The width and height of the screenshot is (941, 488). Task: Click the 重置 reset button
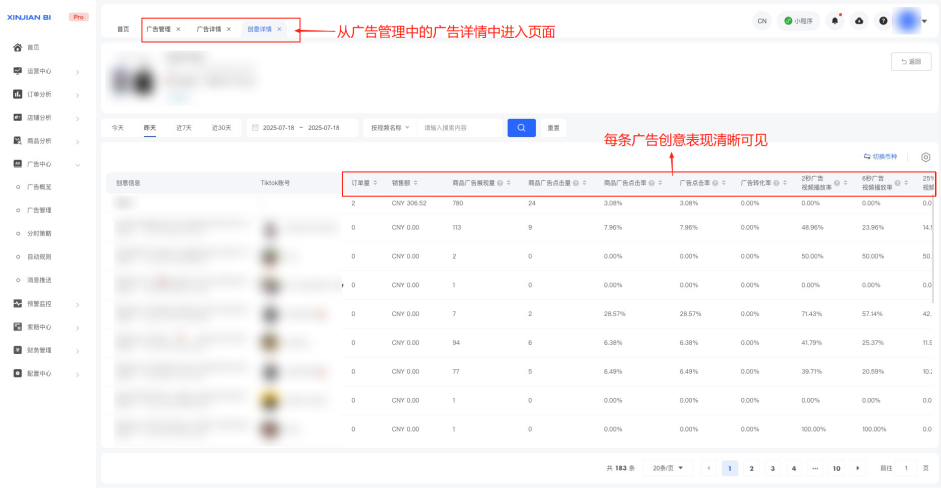(553, 128)
